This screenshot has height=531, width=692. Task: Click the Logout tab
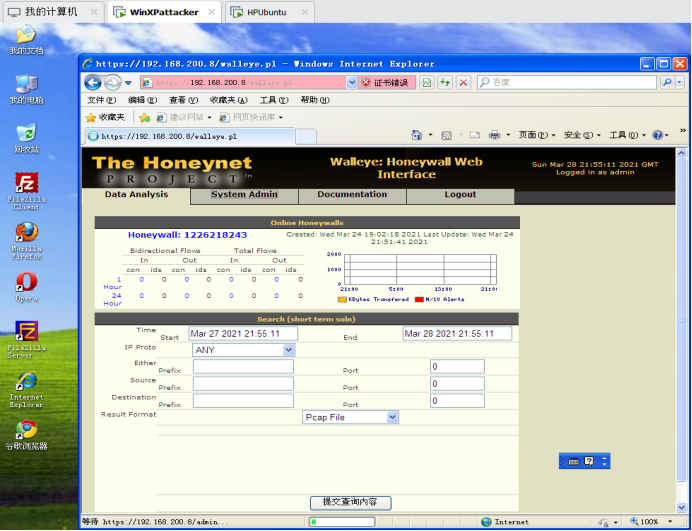(x=460, y=195)
